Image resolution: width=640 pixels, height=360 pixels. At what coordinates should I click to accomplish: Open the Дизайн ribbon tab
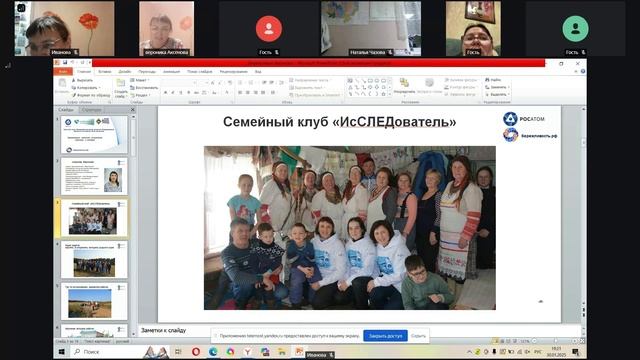pos(124,71)
